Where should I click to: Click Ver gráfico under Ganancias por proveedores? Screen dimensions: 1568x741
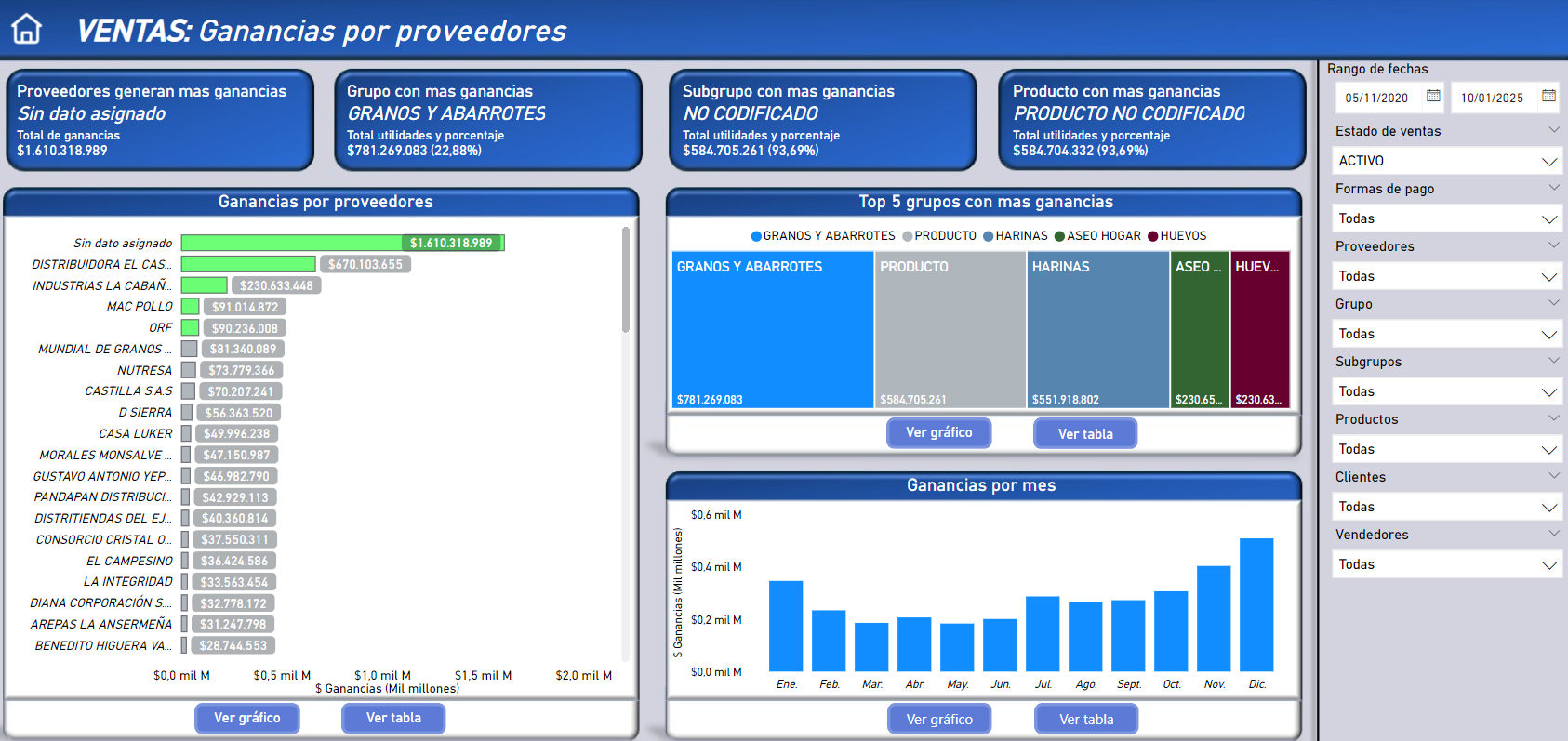click(247, 718)
